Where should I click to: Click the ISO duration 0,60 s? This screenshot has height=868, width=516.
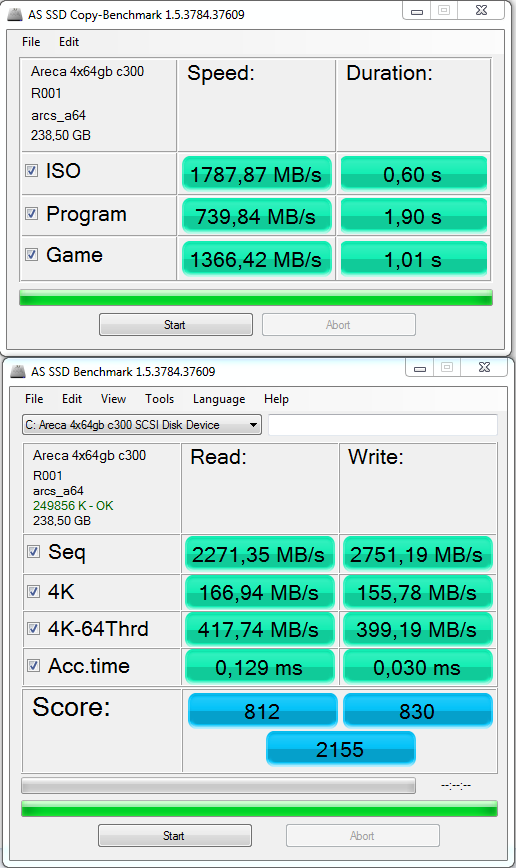point(413,174)
